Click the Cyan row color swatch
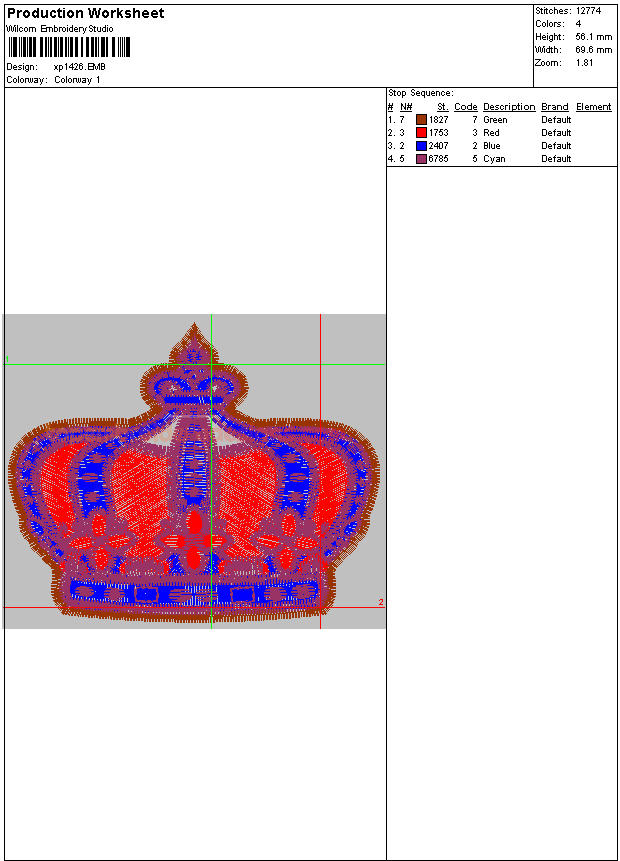Viewport: 620px width, 861px height. pyautogui.click(x=421, y=159)
